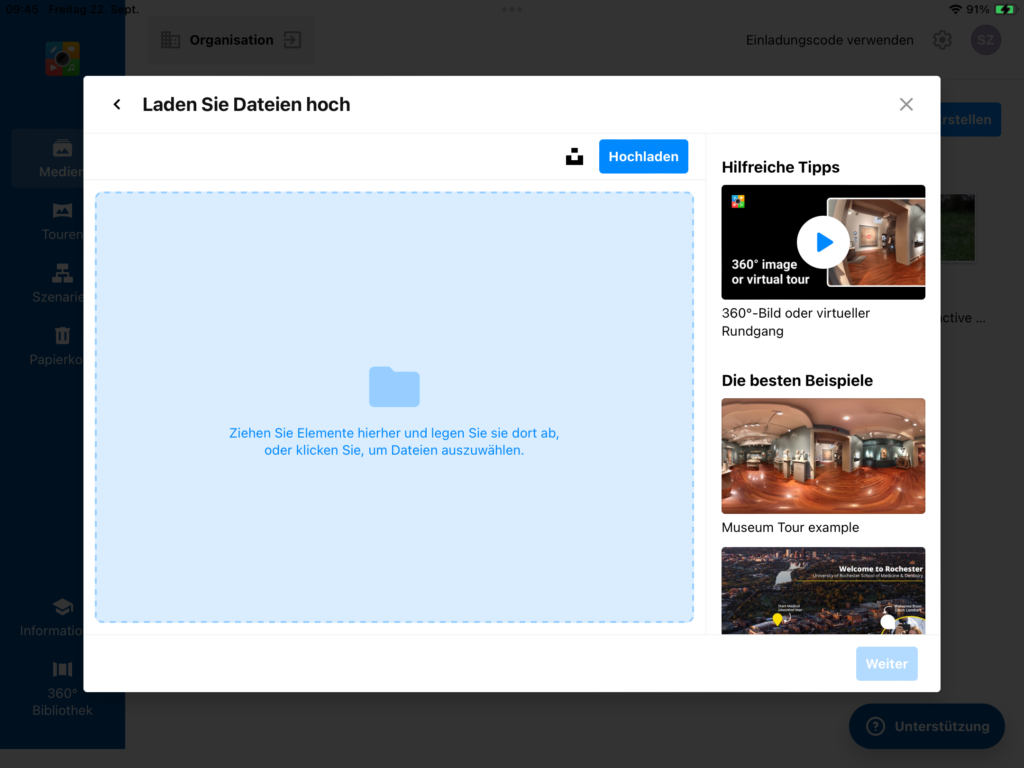Click the folder icon in the drop zone
The image size is (1024, 768).
[x=394, y=387]
